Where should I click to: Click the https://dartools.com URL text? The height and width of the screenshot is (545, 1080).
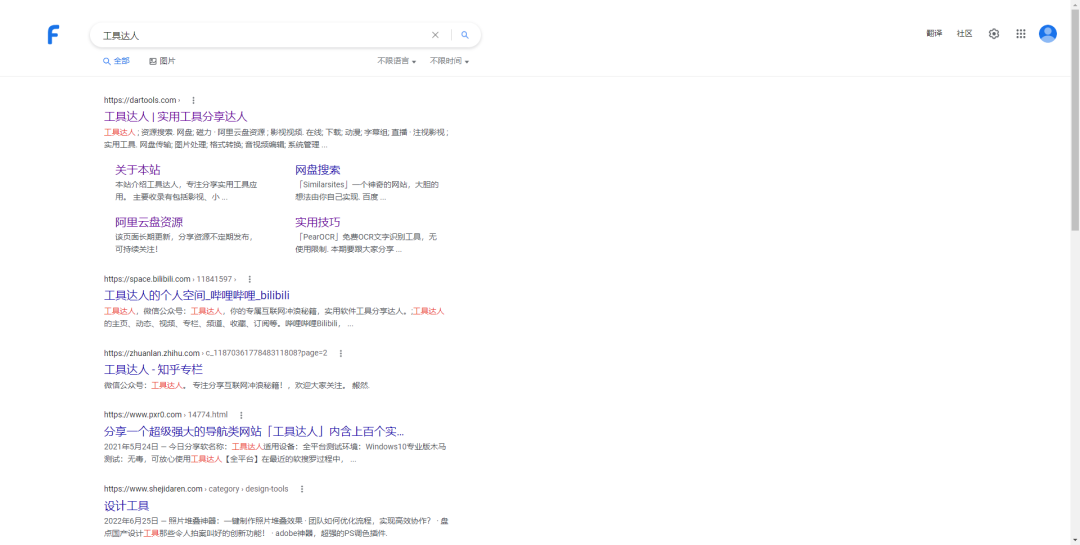pos(141,101)
